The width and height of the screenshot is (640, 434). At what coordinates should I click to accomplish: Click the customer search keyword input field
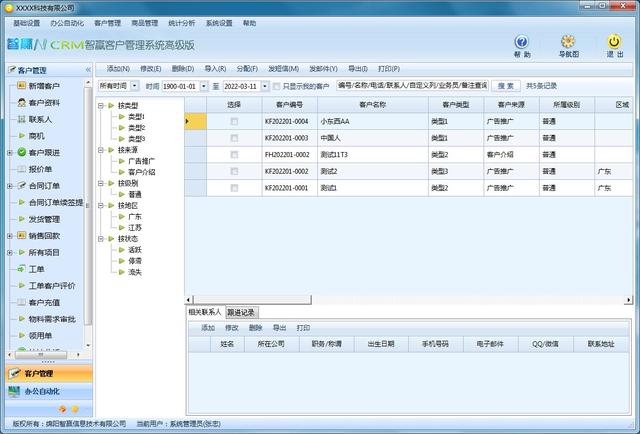[412, 87]
